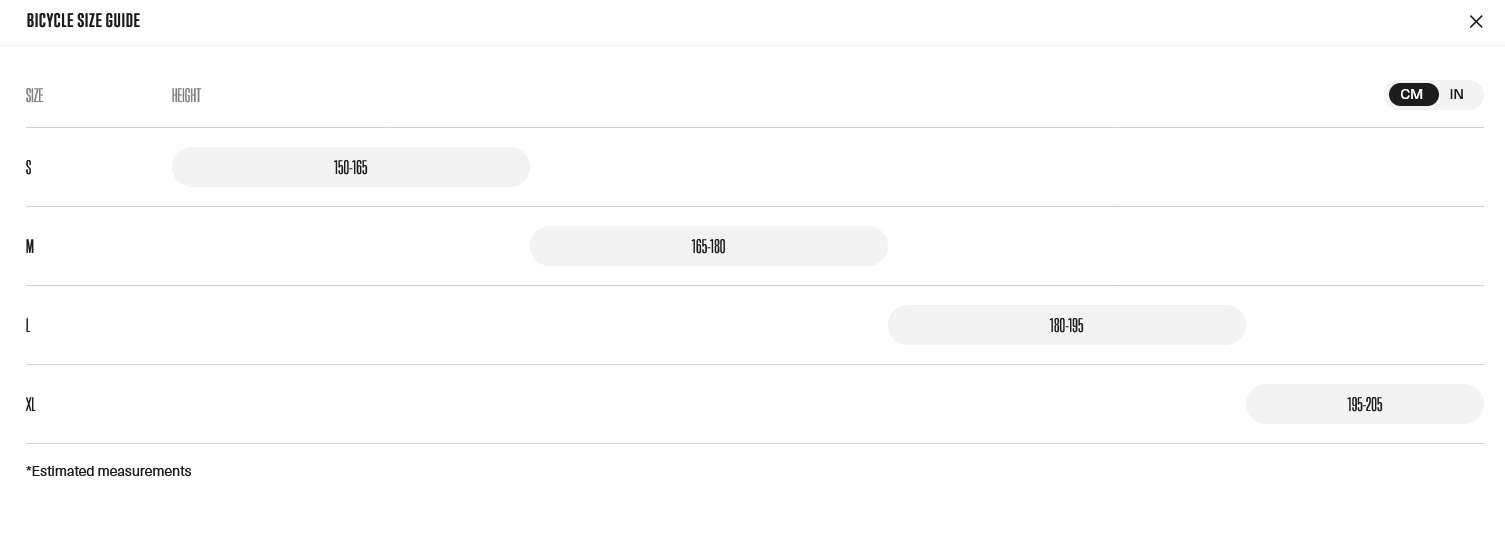Click the M size row label
Screen dimensions: 1505x546
[30, 246]
